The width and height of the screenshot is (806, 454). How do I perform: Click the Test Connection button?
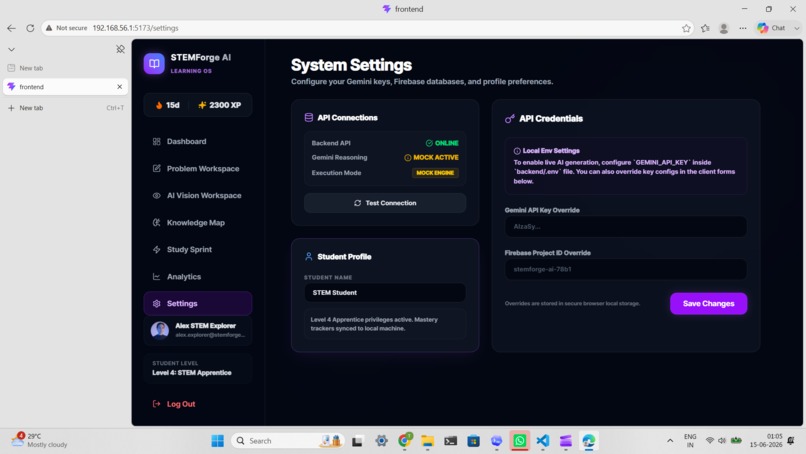click(x=385, y=203)
